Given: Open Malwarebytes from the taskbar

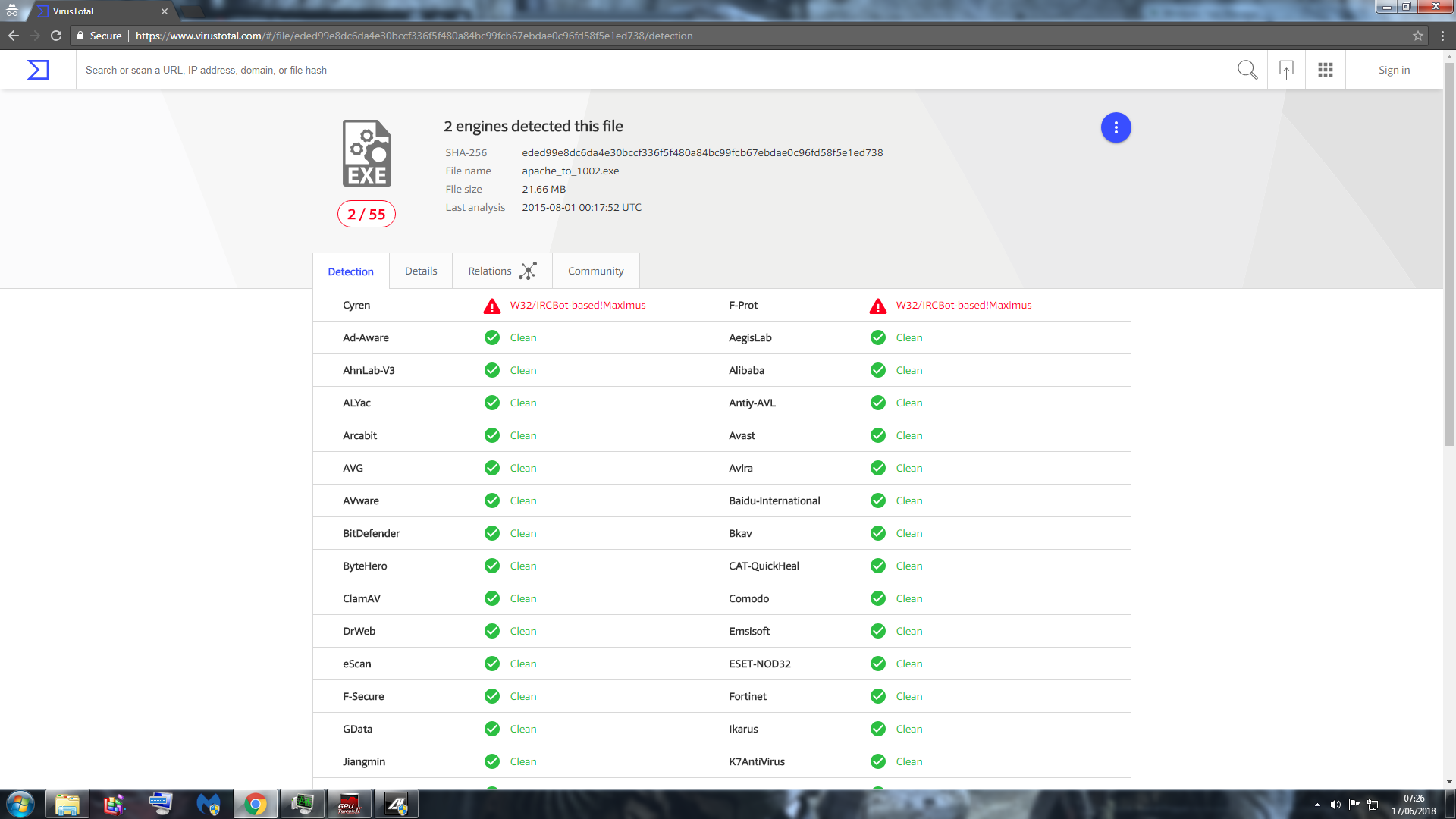Looking at the screenshot, I should pyautogui.click(x=208, y=804).
